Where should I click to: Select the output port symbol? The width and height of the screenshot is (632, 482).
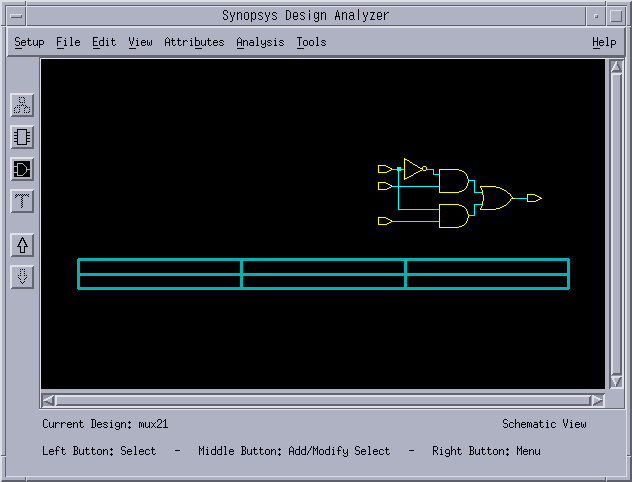coord(534,198)
